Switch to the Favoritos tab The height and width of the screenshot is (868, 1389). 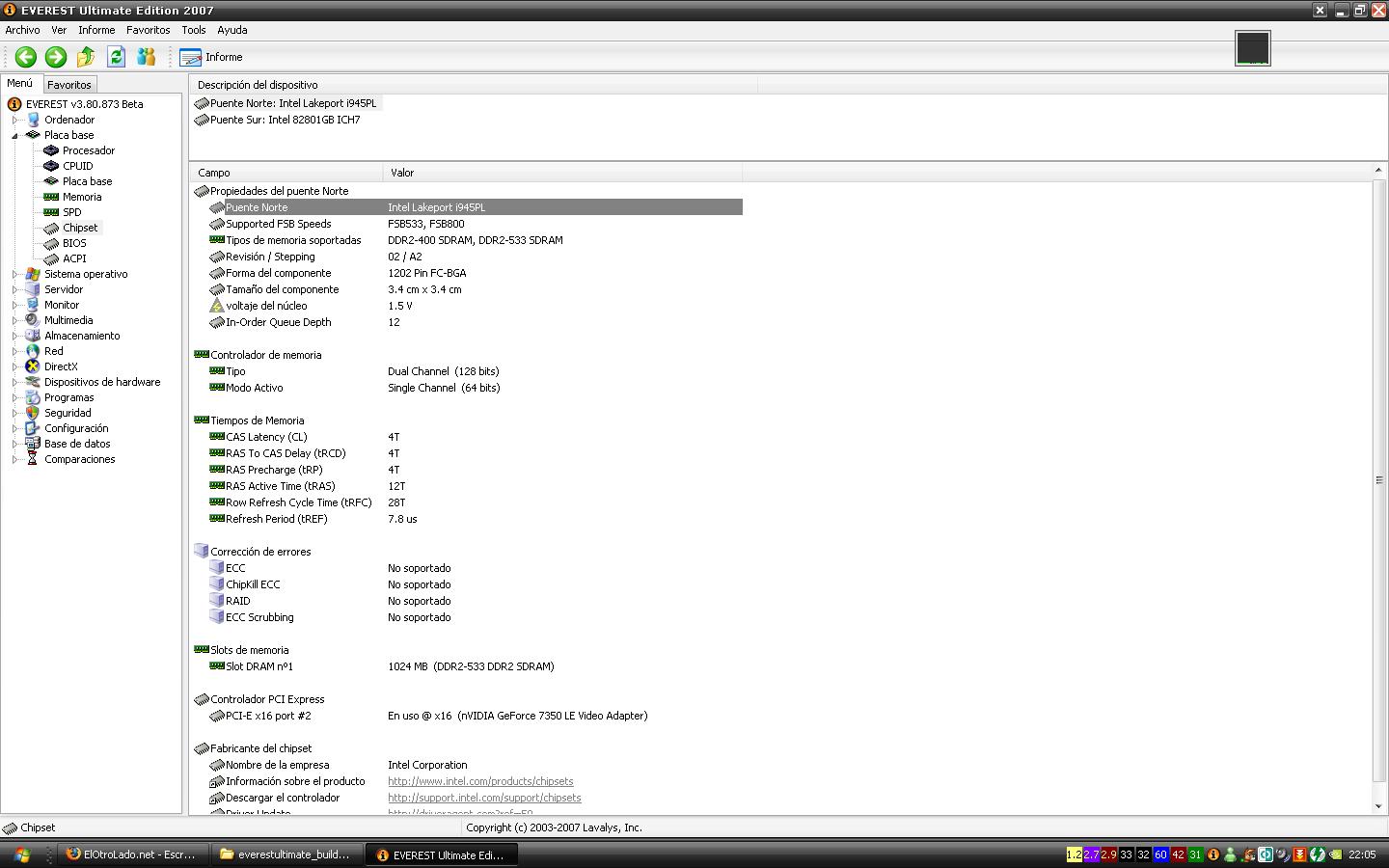click(x=69, y=85)
